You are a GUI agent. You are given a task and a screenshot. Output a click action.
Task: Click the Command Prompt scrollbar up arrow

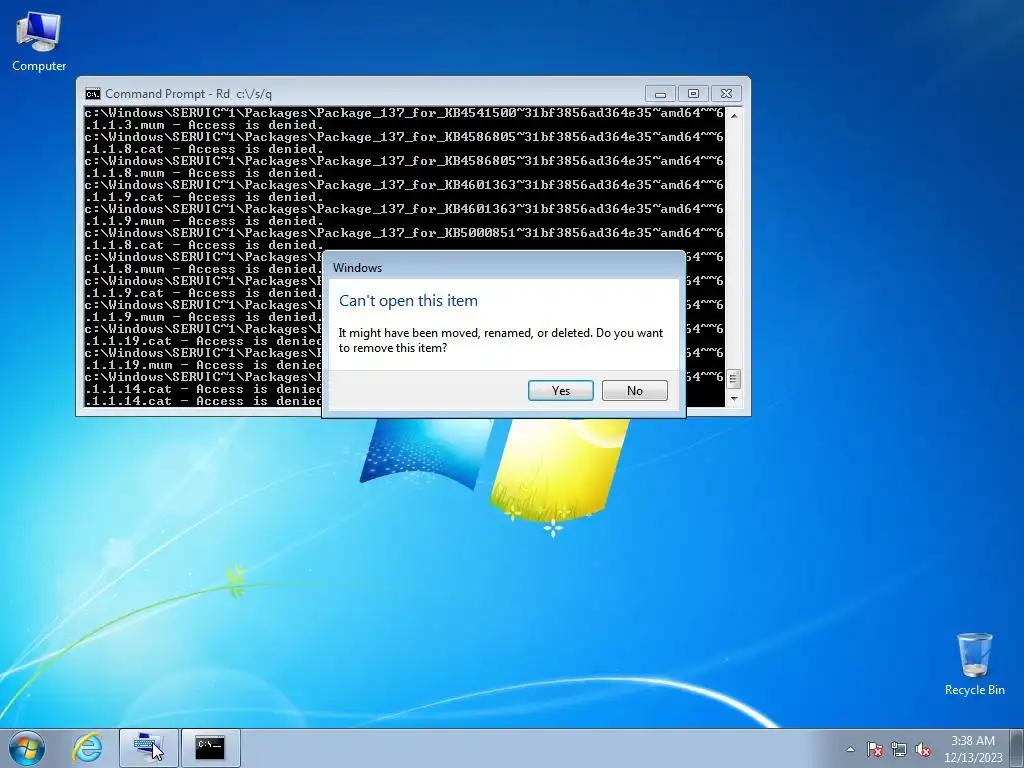(734, 115)
